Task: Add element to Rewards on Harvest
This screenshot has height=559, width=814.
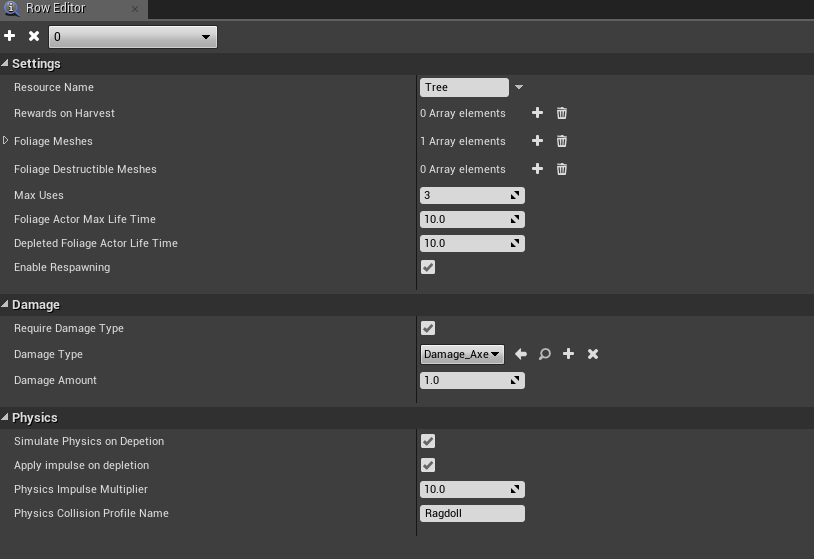Action: 537,113
